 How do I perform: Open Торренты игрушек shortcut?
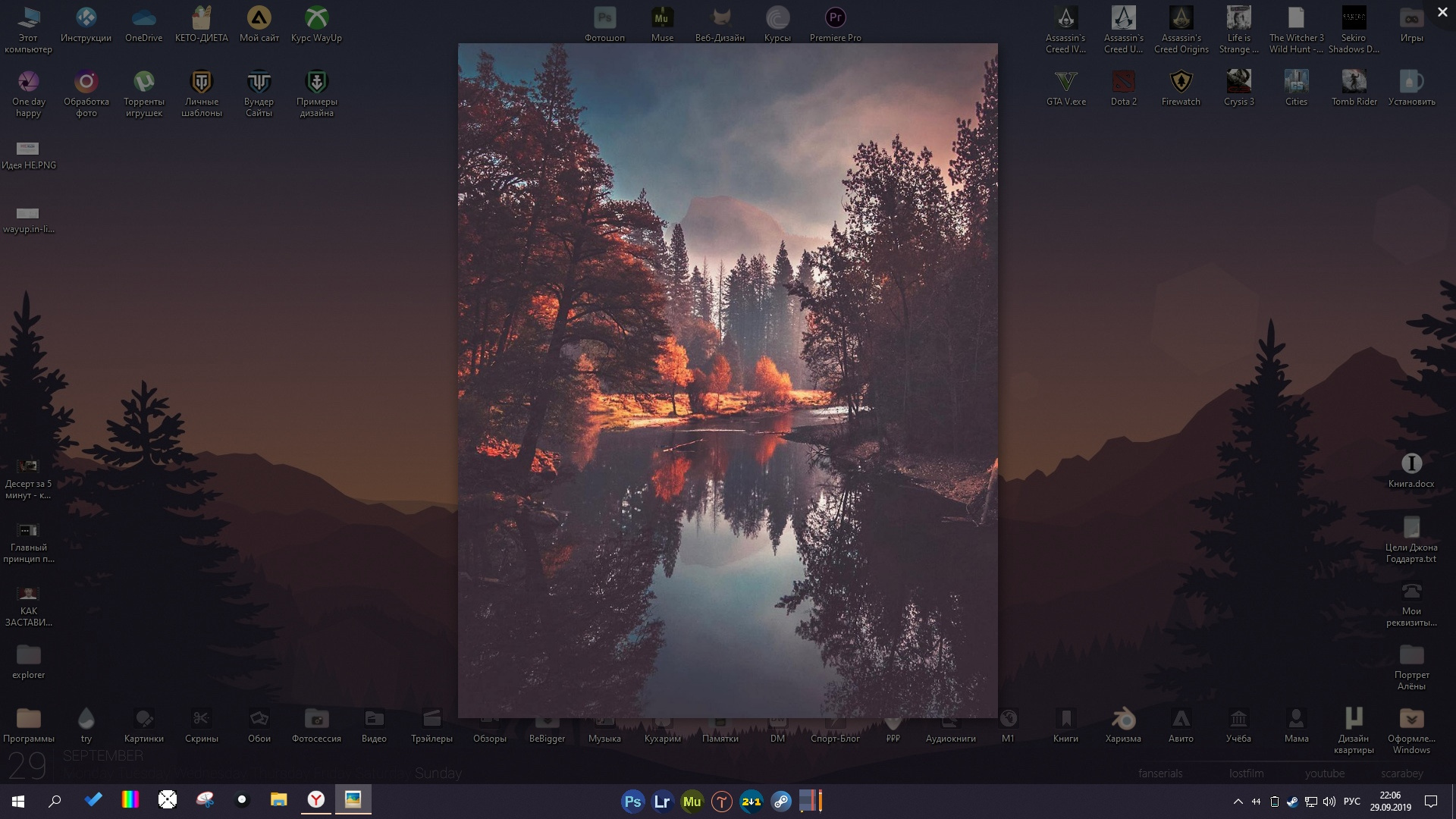(143, 93)
